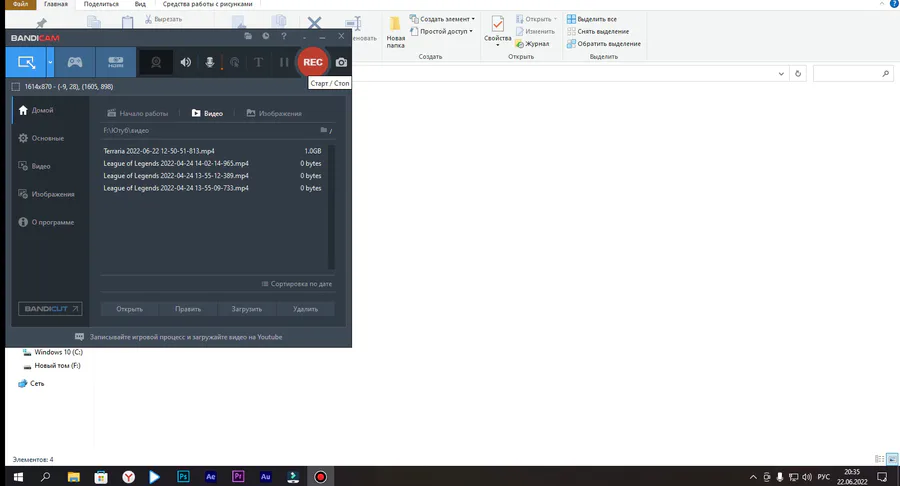The width and height of the screenshot is (900, 486).
Task: Open the Изображения section in the Bandicam sidebar
Action: [x=51, y=194]
